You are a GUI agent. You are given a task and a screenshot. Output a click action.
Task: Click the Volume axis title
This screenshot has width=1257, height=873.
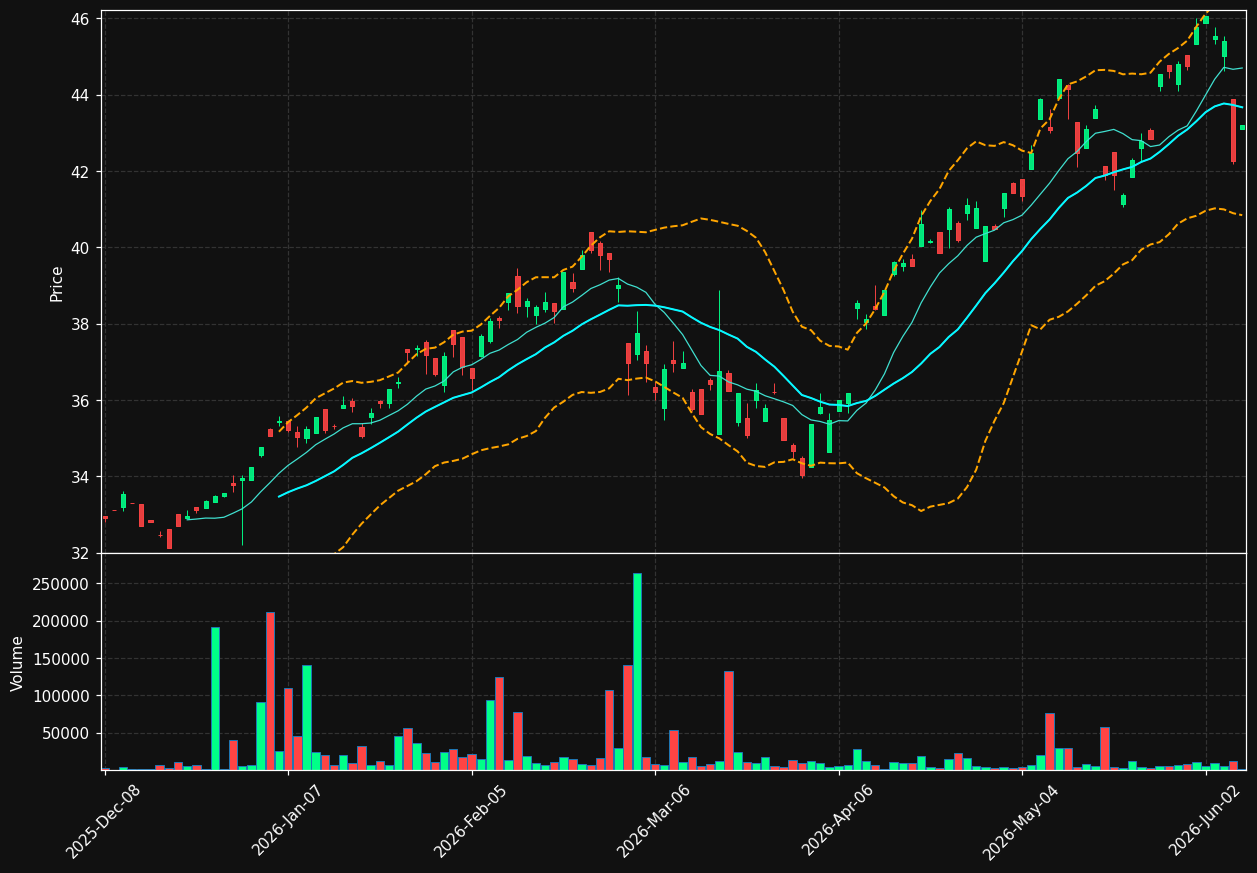(18, 663)
